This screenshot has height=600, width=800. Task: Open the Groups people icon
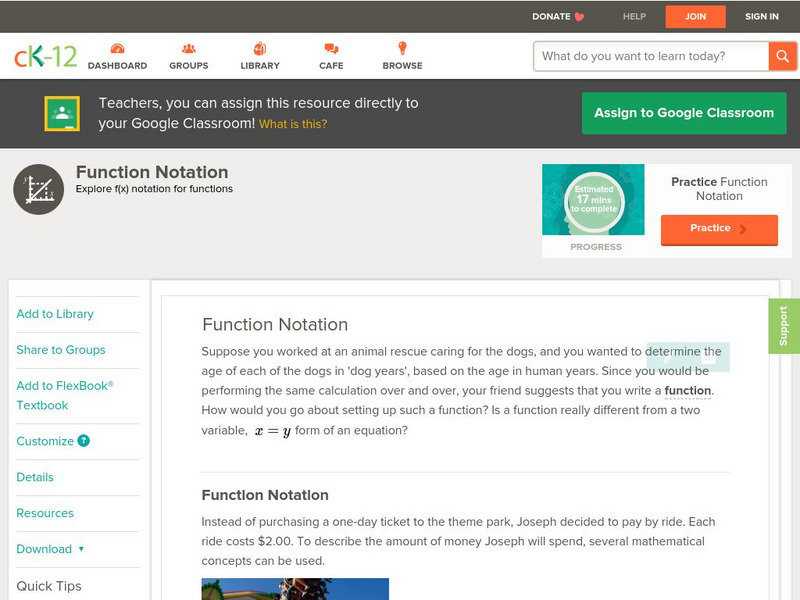click(189, 48)
